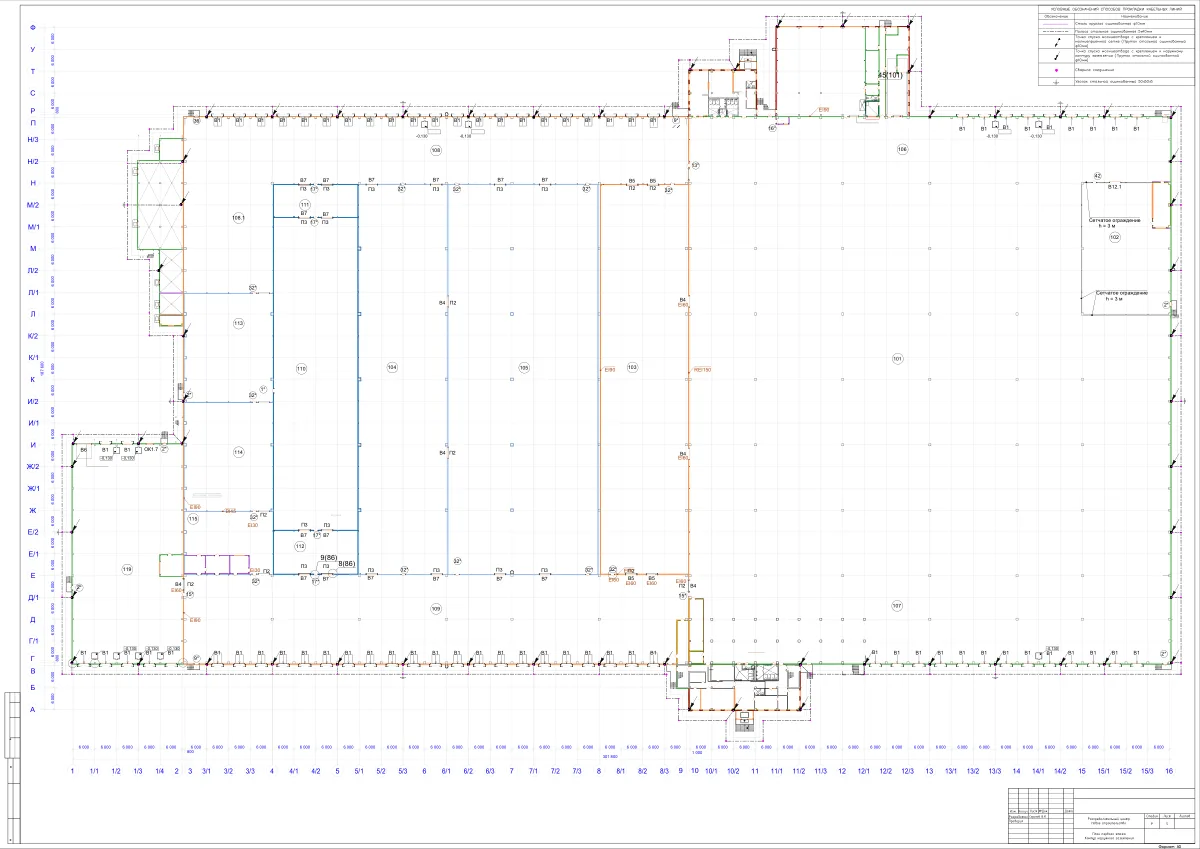The height and width of the screenshot is (849, 1200).
Task: Click the magenta dot symbol in the legend table
Action: tap(1056, 71)
